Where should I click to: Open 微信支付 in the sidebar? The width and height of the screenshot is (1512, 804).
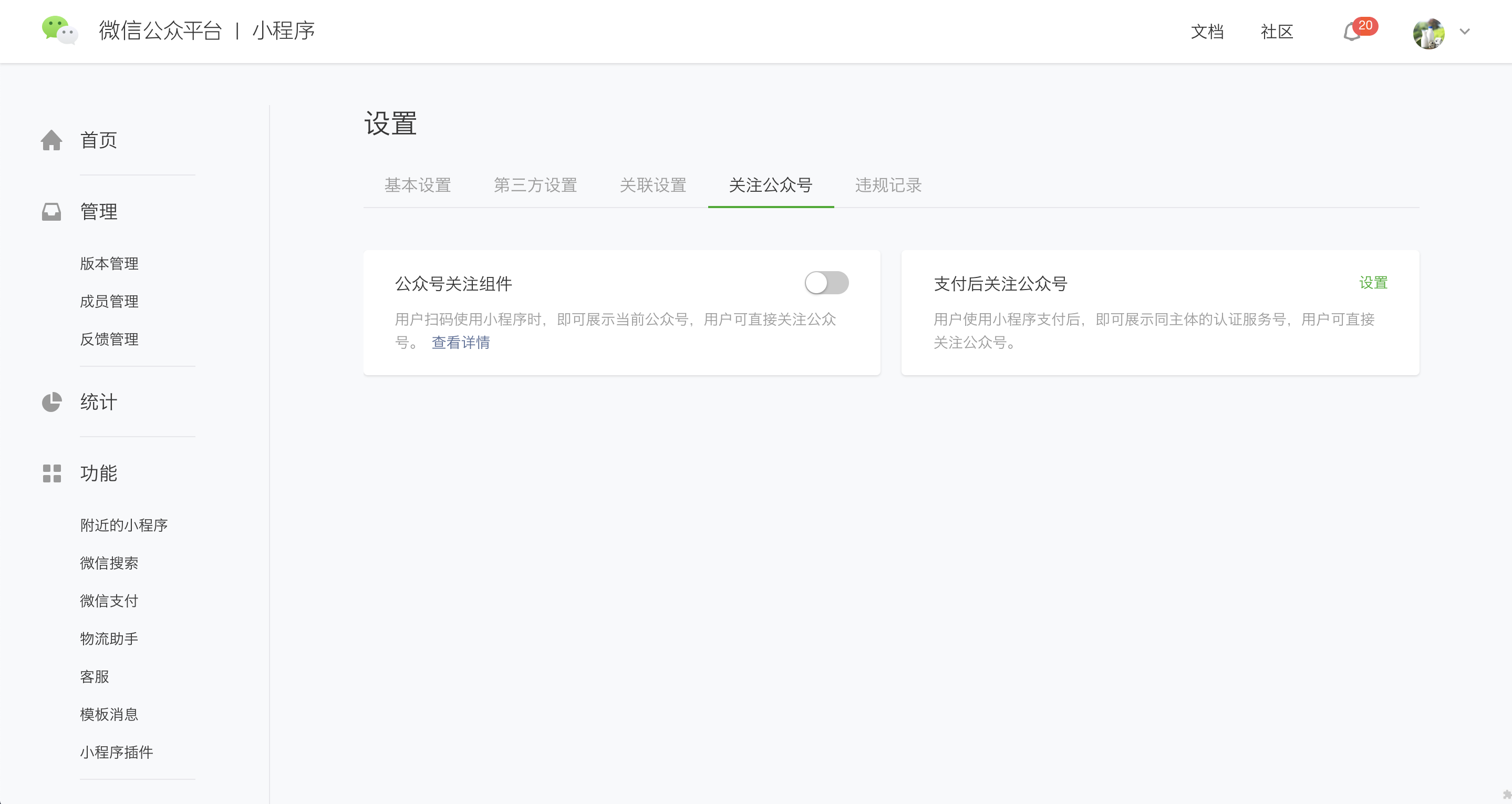coord(109,601)
